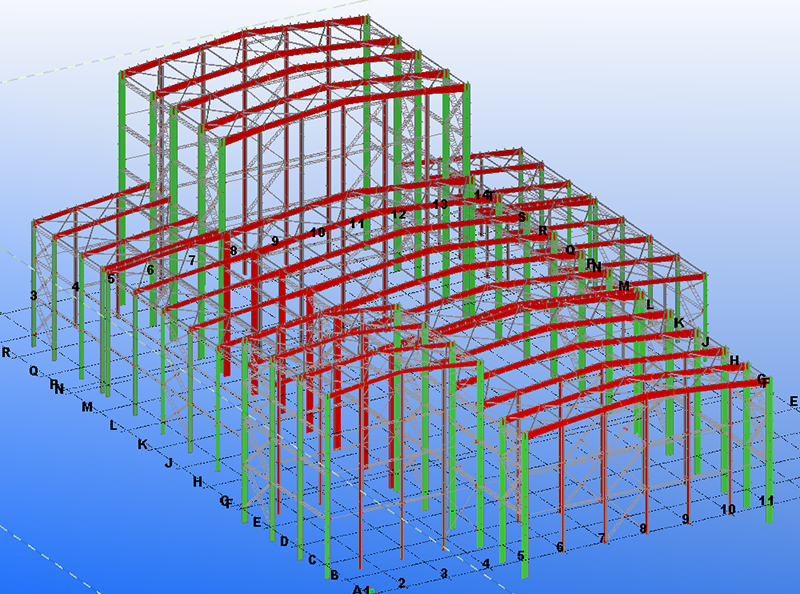Click grid label 12 on the roof
Image resolution: width=800 pixels, height=594 pixels.
coord(399,214)
